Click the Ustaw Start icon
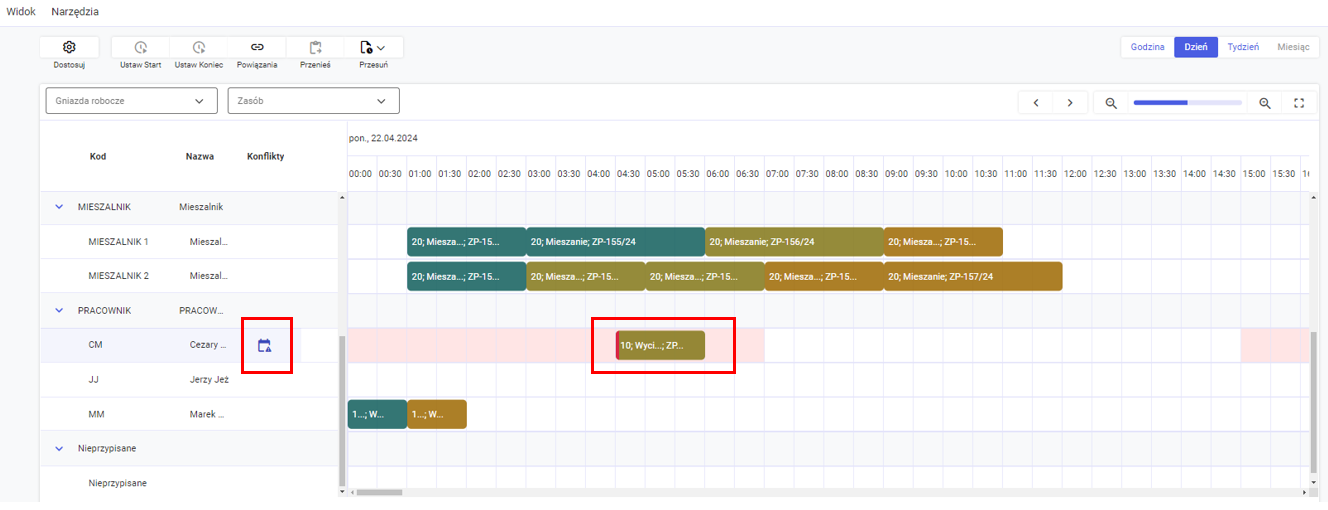1328x510 pixels. (140, 47)
